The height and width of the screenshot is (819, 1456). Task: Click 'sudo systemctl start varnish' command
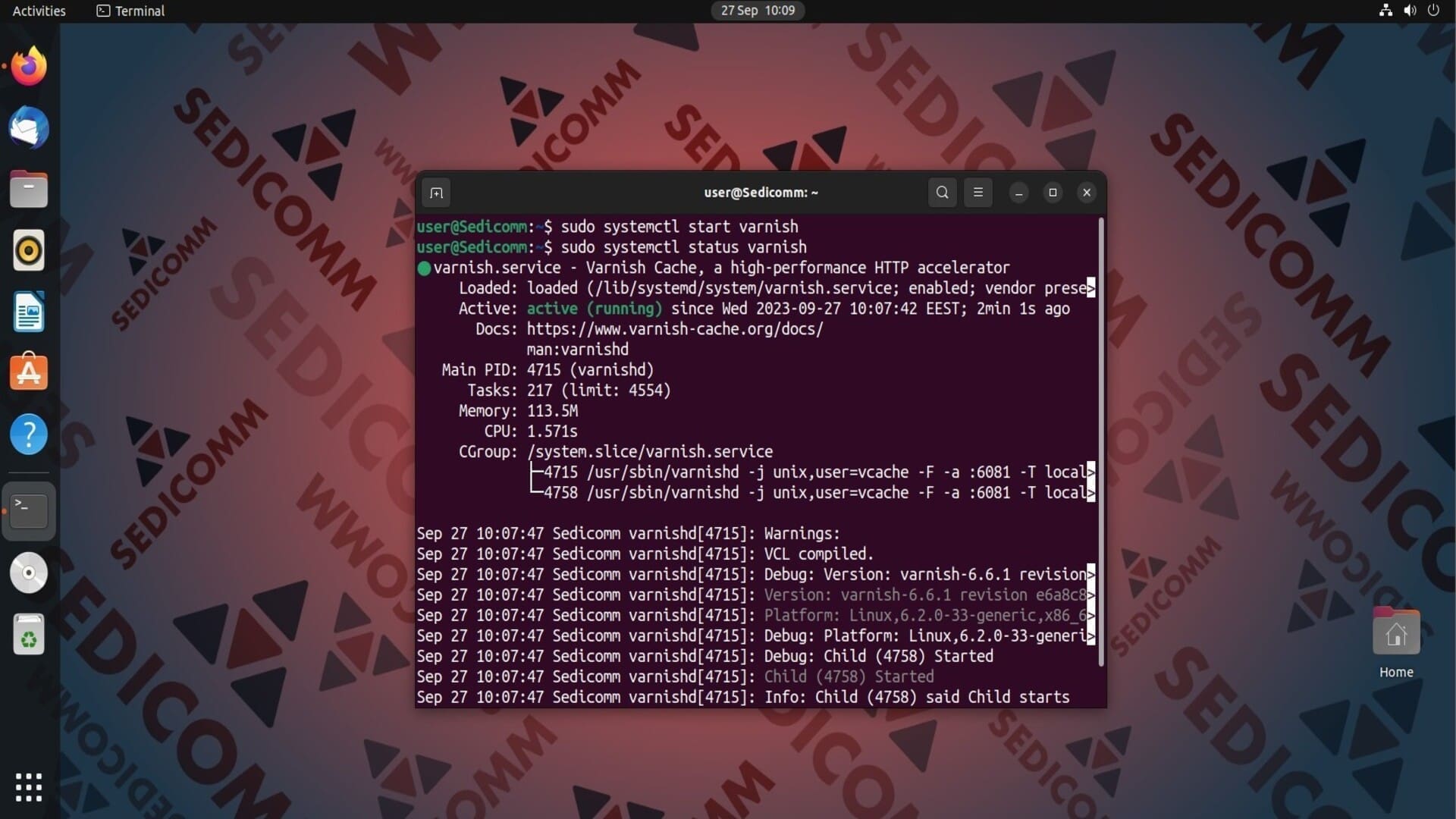(679, 227)
